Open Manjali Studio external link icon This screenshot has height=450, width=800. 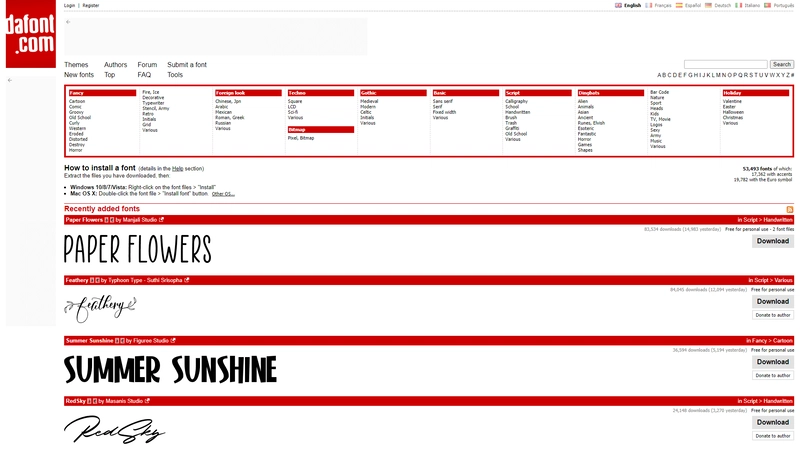[161, 219]
